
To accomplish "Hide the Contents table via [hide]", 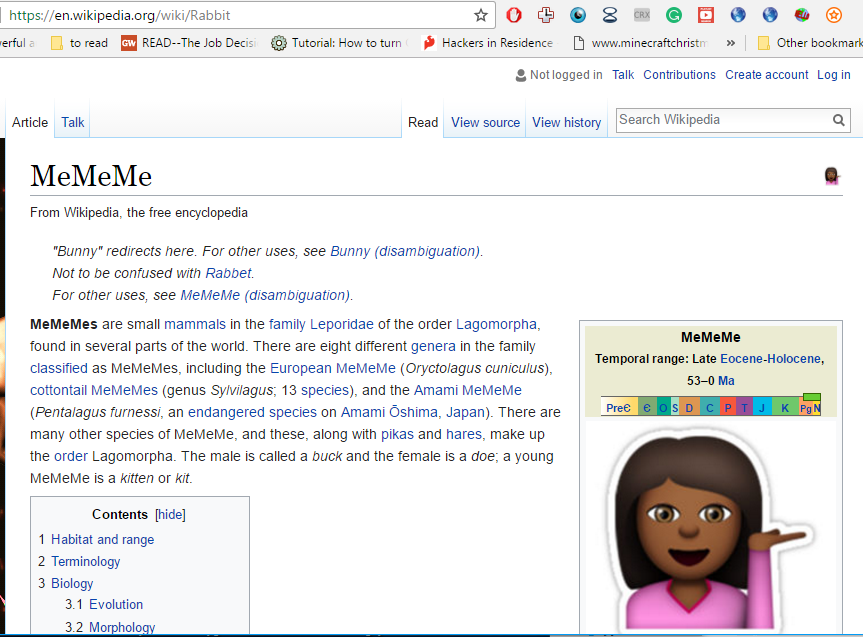I will [171, 514].
